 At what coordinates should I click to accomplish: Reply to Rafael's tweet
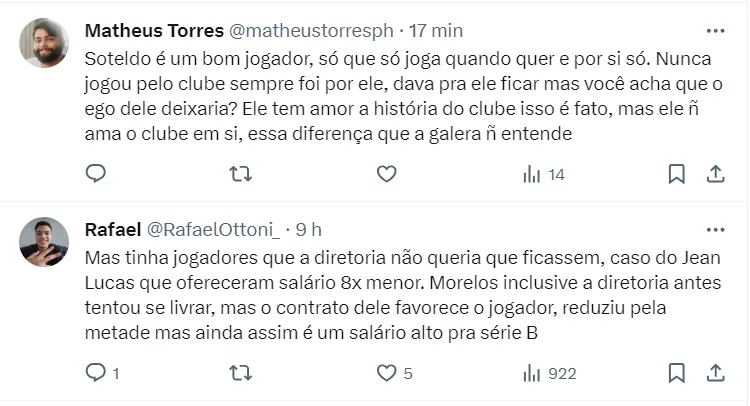(96, 373)
